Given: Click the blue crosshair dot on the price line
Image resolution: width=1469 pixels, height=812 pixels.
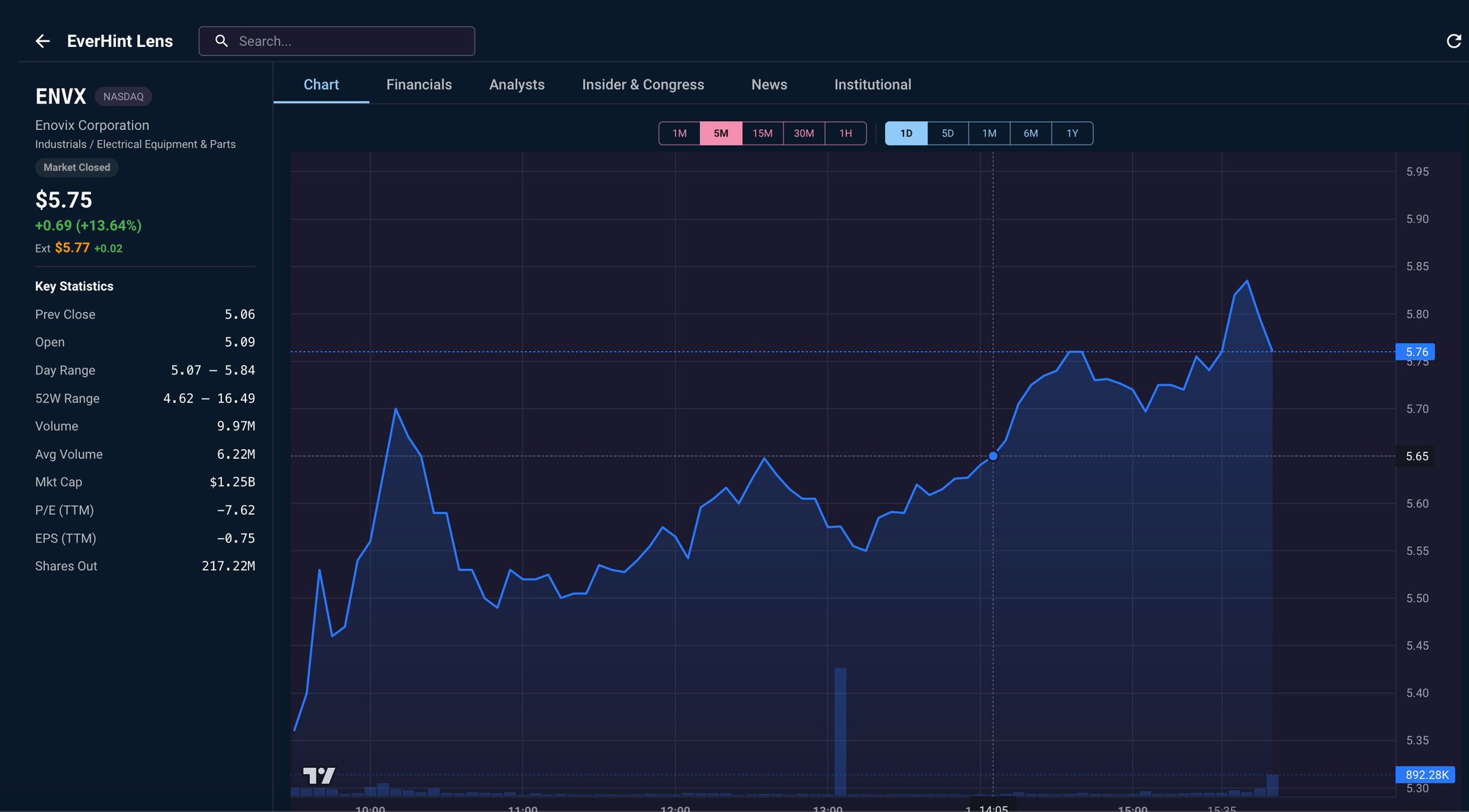Looking at the screenshot, I should tap(993, 456).
